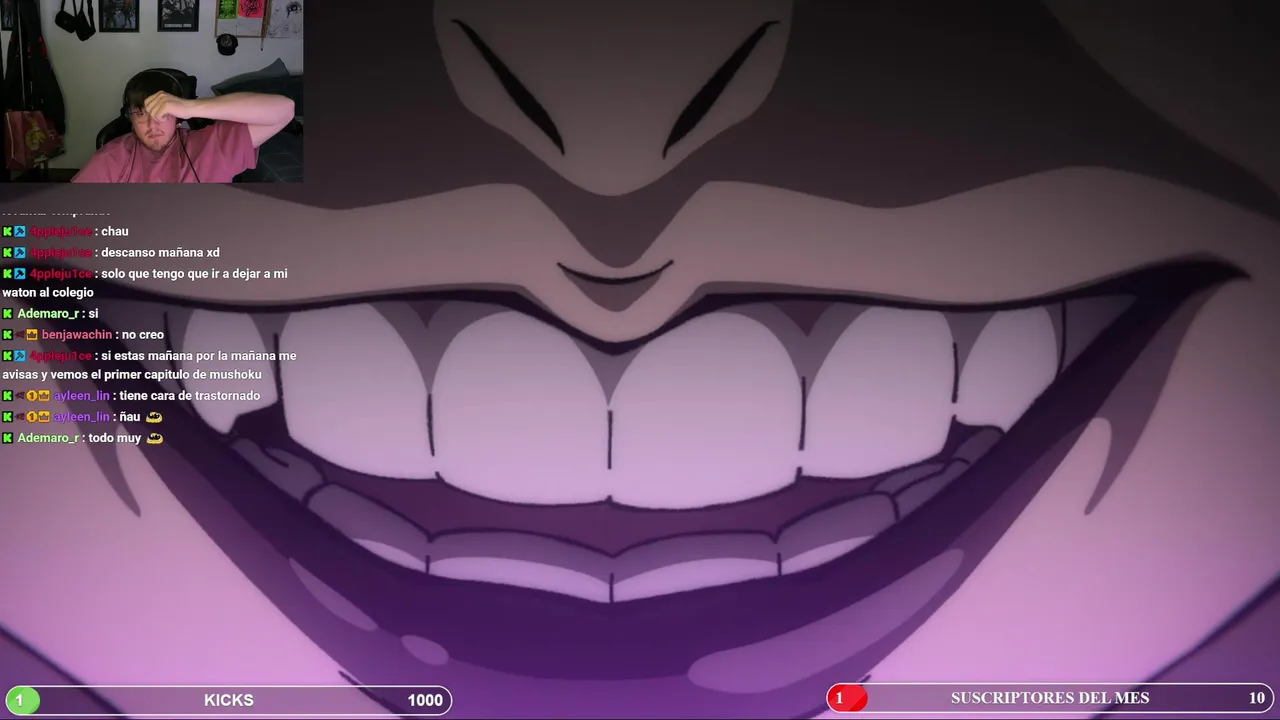
Task: Click the crown badge on 'tiene cara de trastornado' row
Action: coord(44,396)
